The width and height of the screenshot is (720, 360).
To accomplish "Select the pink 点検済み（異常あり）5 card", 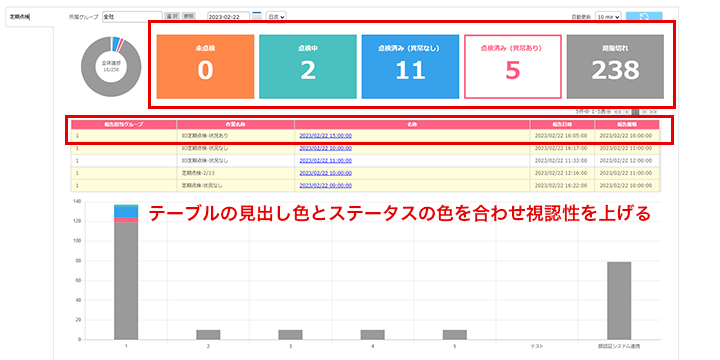I will (x=513, y=67).
